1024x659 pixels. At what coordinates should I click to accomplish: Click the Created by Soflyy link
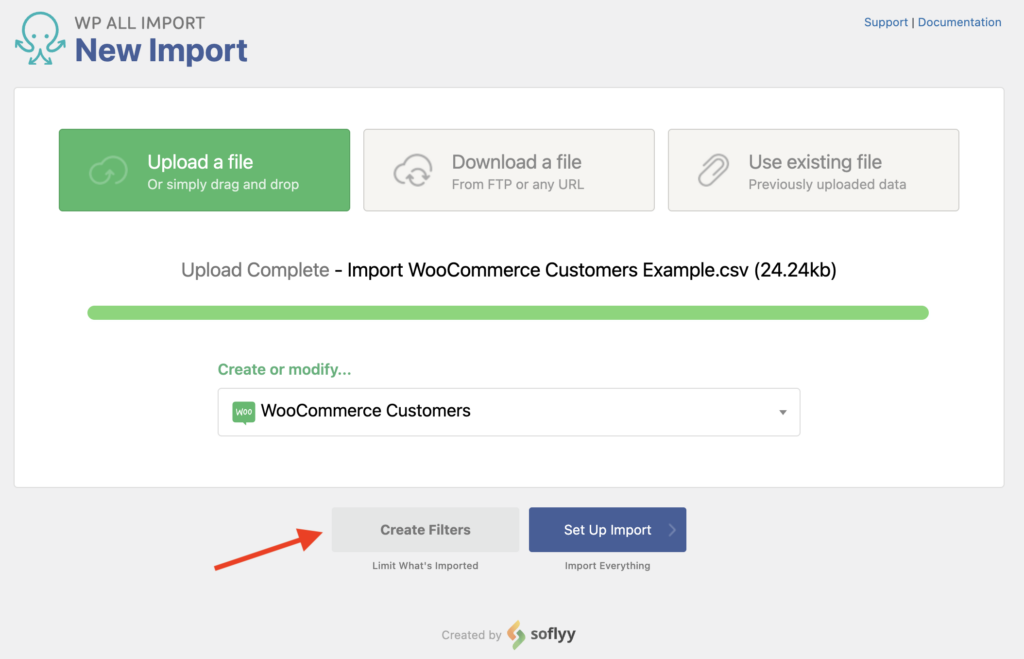pyautogui.click(x=507, y=635)
